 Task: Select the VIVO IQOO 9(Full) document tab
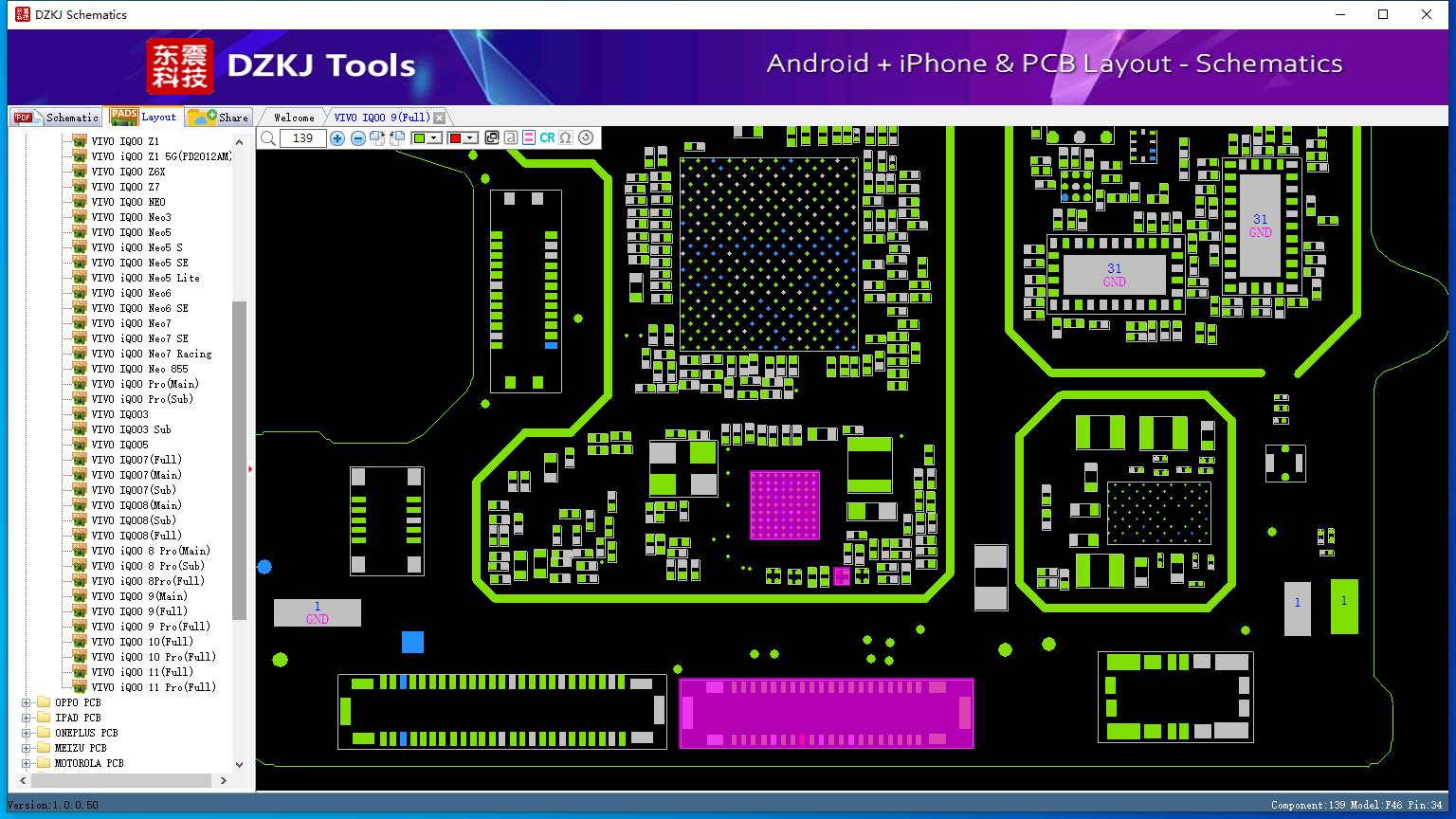coord(382,118)
